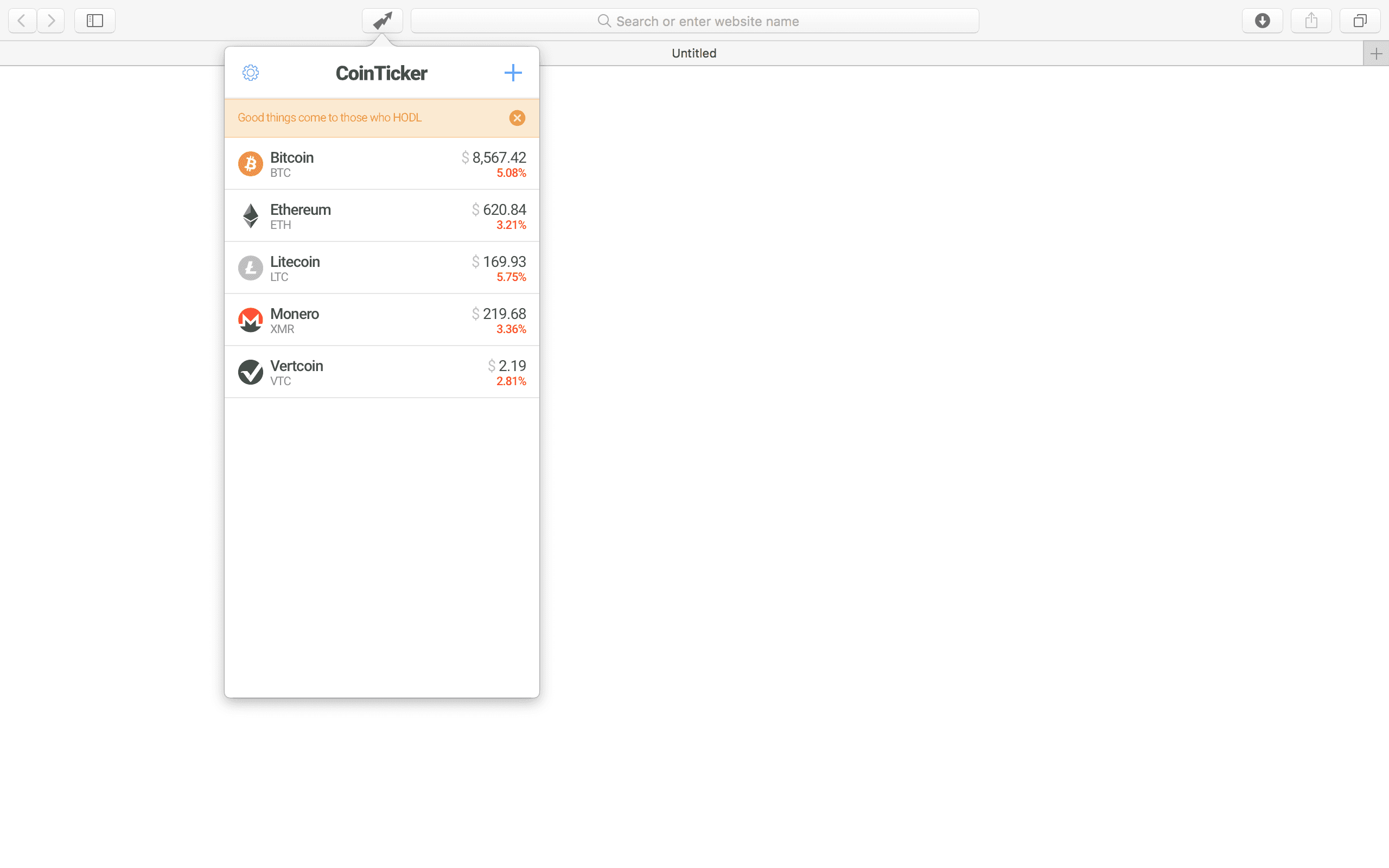1389x868 pixels.
Task: Toggle the Safari sidebar
Action: [95, 21]
